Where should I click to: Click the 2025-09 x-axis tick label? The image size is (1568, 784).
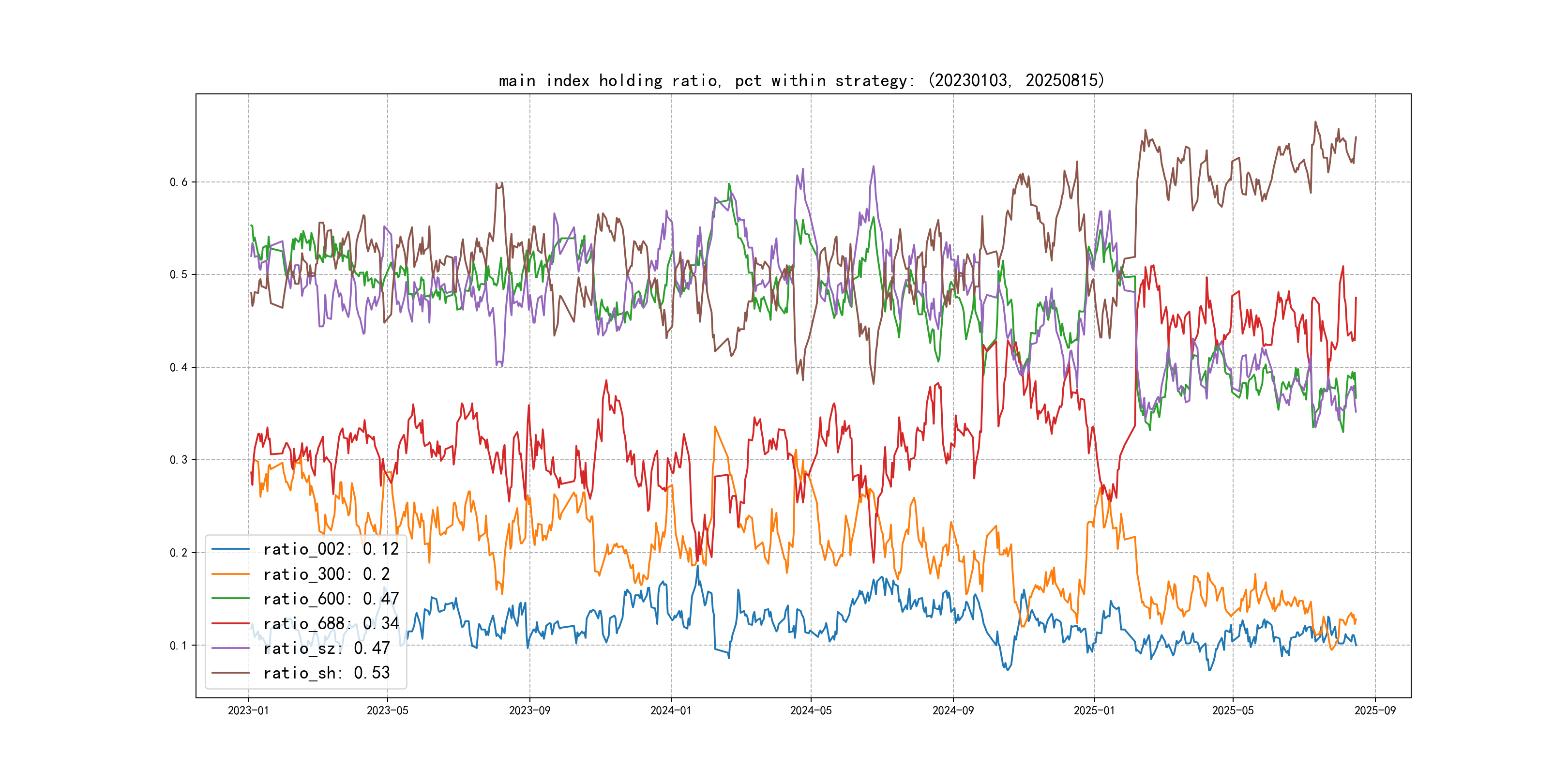click(x=1375, y=710)
